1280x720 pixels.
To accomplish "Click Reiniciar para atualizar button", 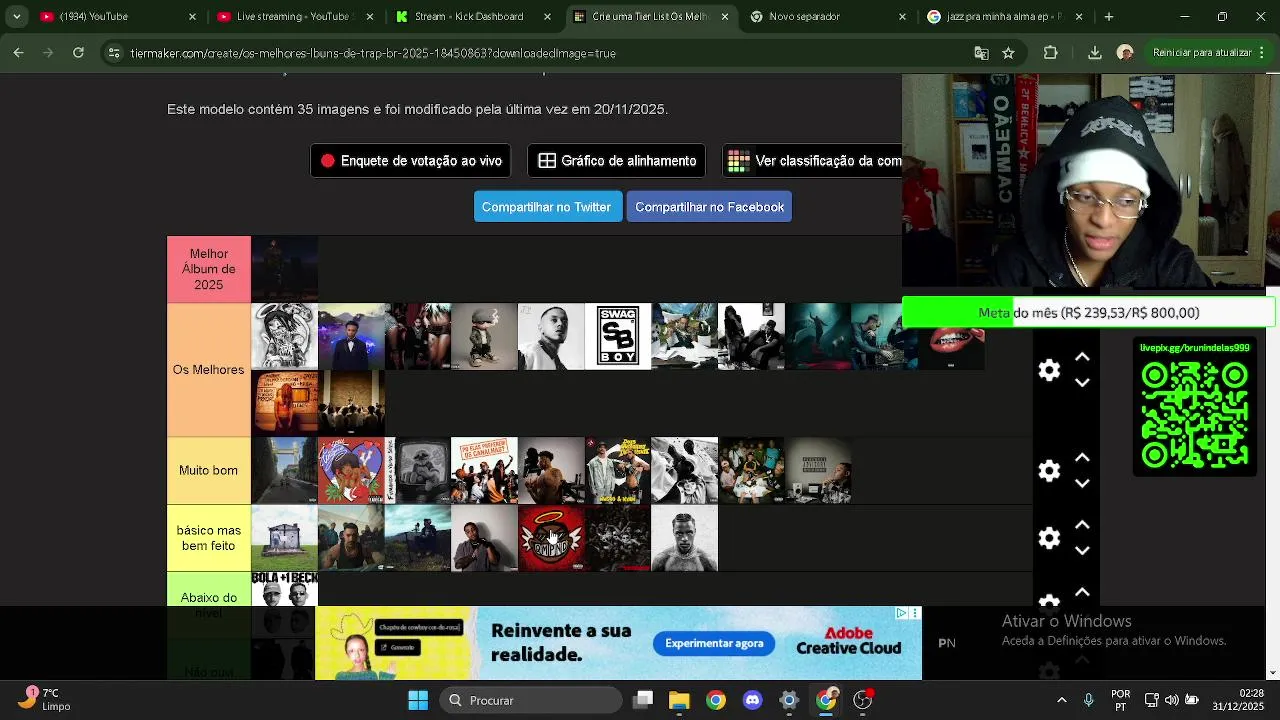I will (1201, 53).
